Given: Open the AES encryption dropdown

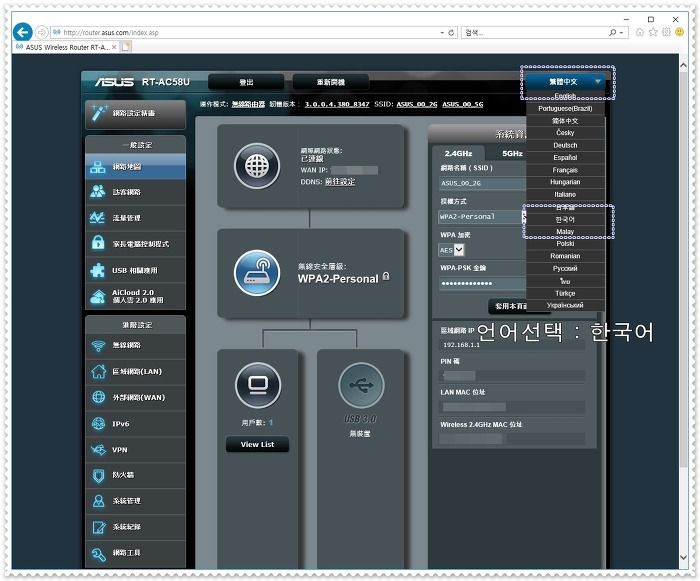Looking at the screenshot, I should point(451,250).
